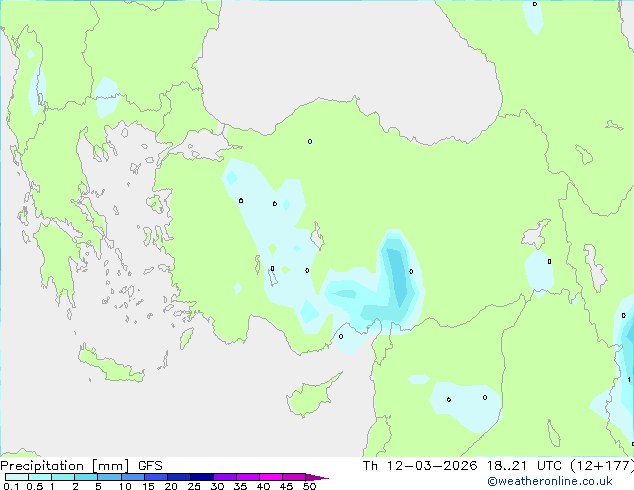Pick the 1–2 mm legend color box
The height and width of the screenshot is (490, 634).
point(63,477)
